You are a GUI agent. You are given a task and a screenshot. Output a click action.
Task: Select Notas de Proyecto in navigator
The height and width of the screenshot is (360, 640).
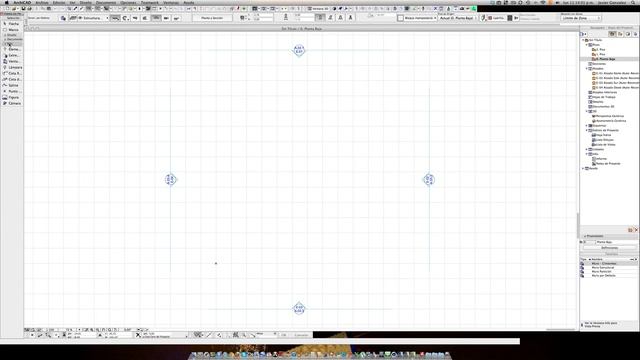pos(607,163)
